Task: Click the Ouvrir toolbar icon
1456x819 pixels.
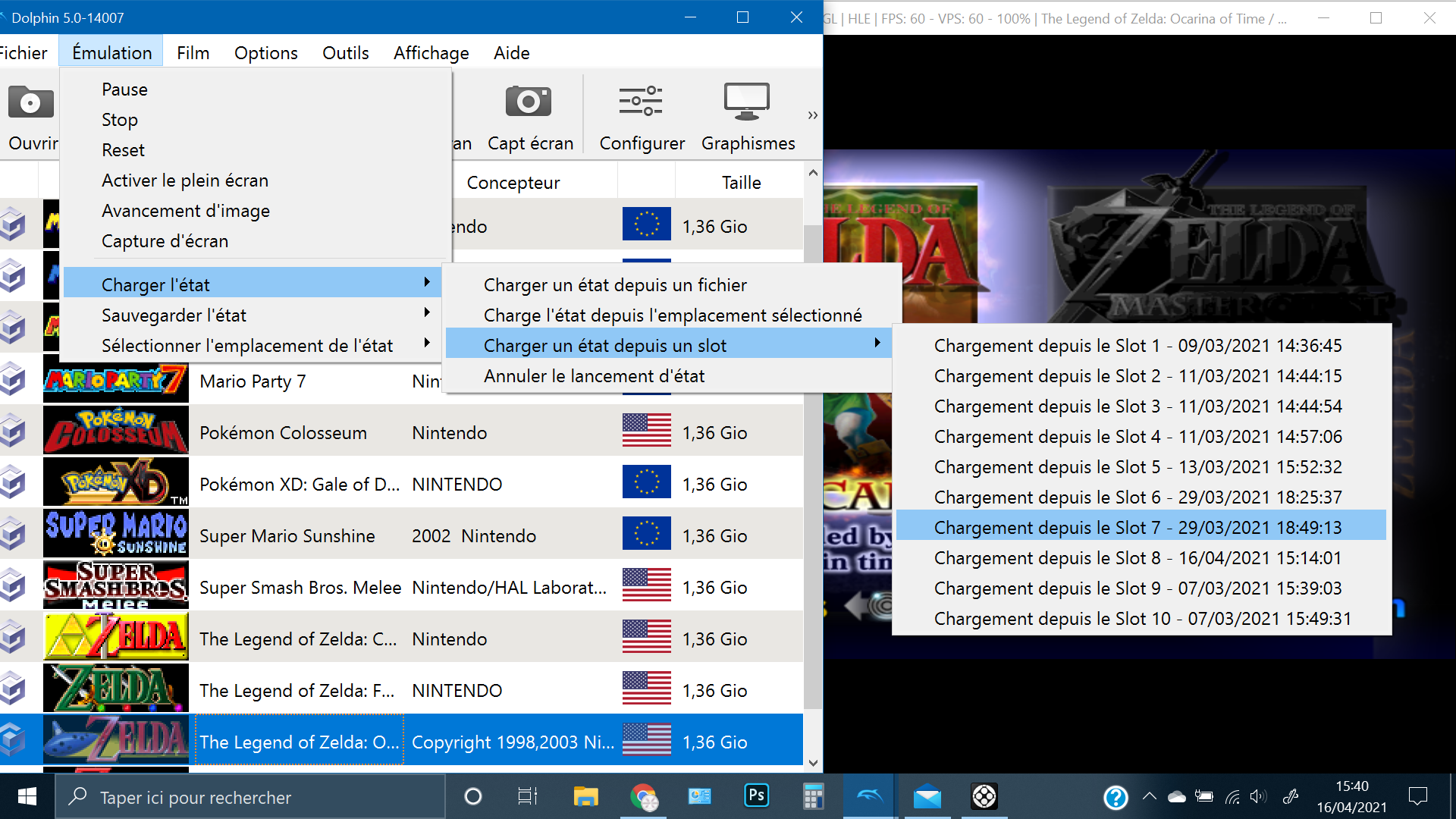Action: coord(30,102)
